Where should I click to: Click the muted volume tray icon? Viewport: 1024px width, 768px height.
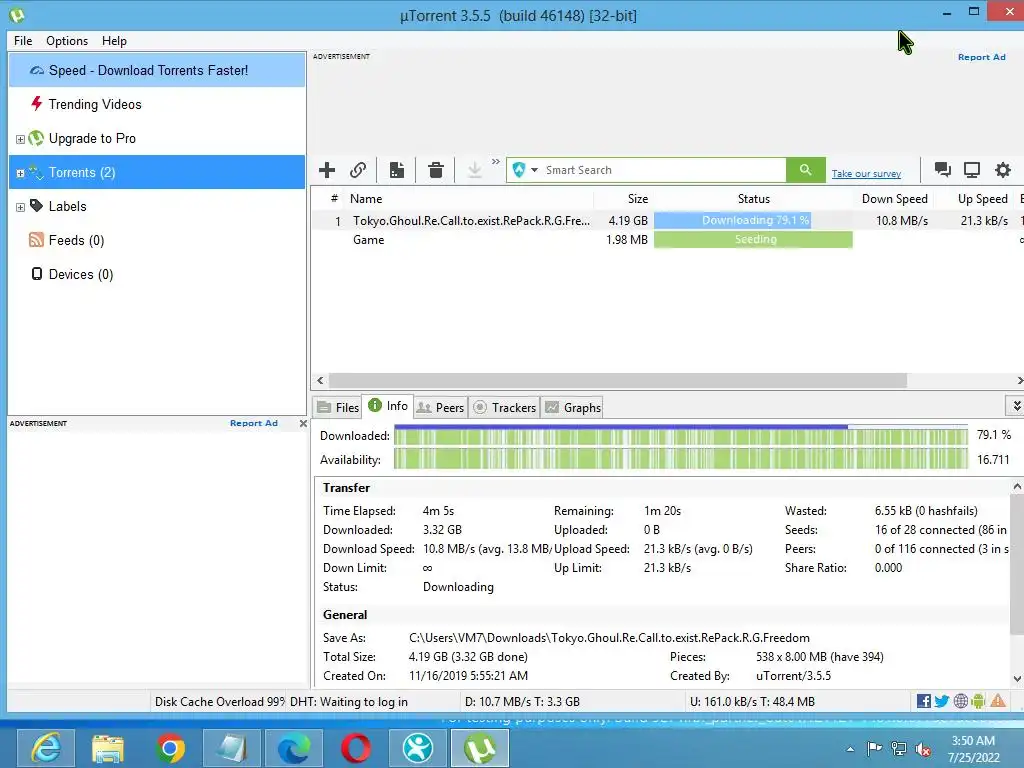coord(923,749)
